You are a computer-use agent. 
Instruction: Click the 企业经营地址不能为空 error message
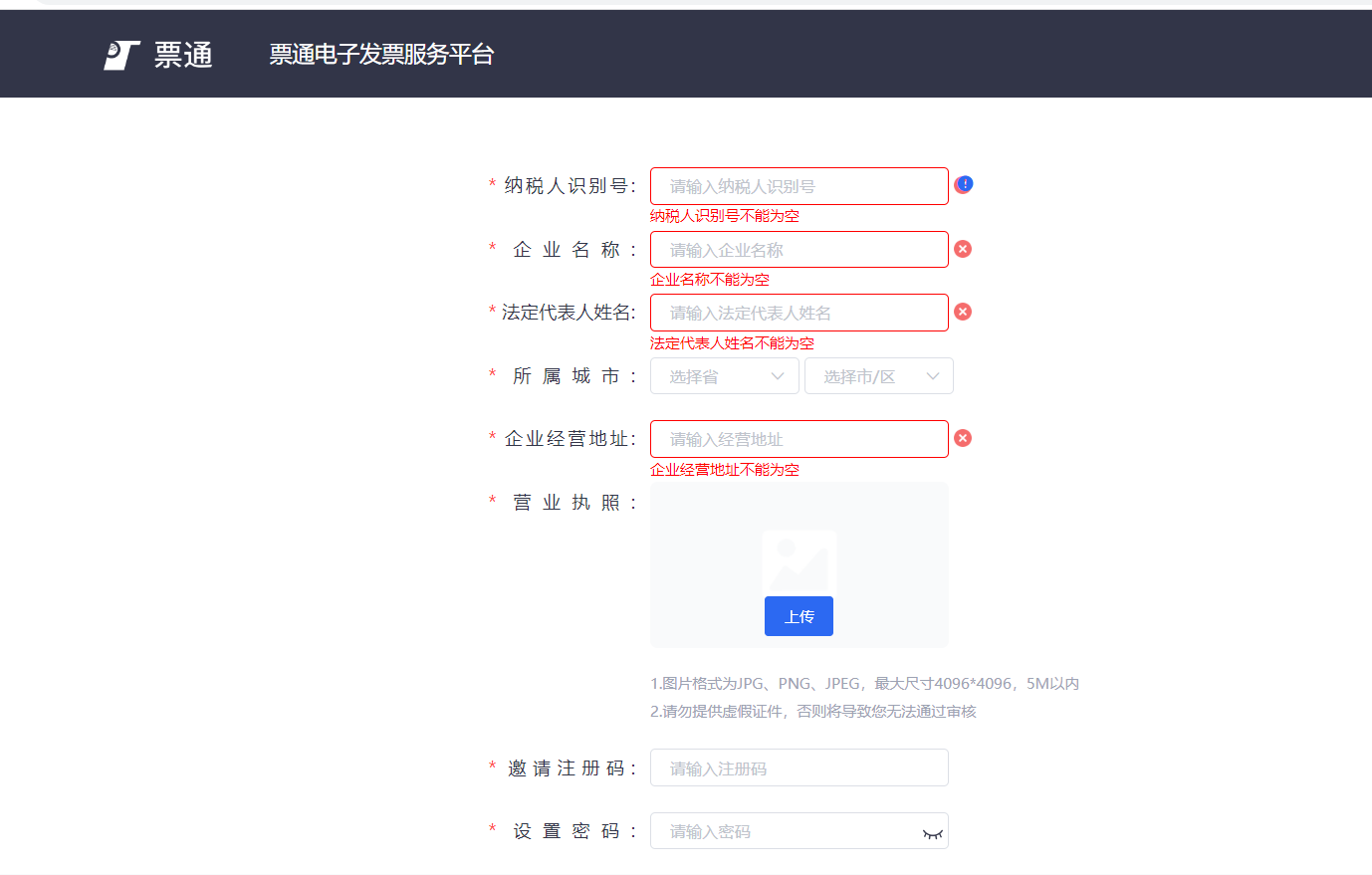(725, 470)
